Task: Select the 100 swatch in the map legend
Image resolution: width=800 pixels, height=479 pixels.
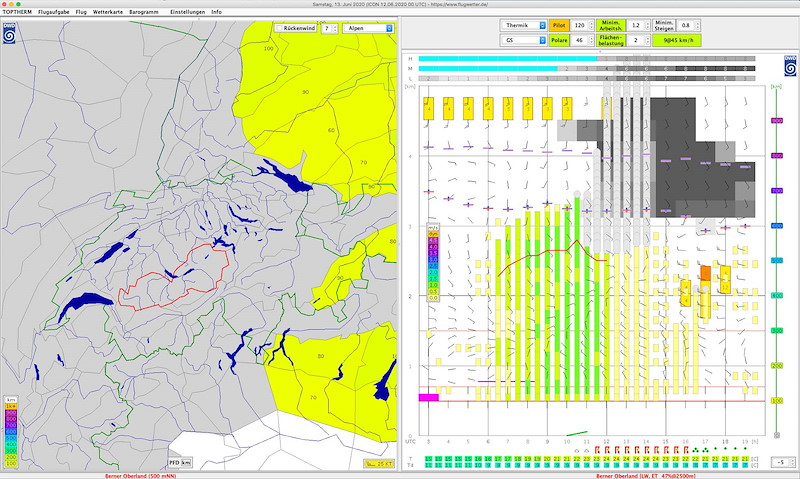Action: (x=11, y=463)
